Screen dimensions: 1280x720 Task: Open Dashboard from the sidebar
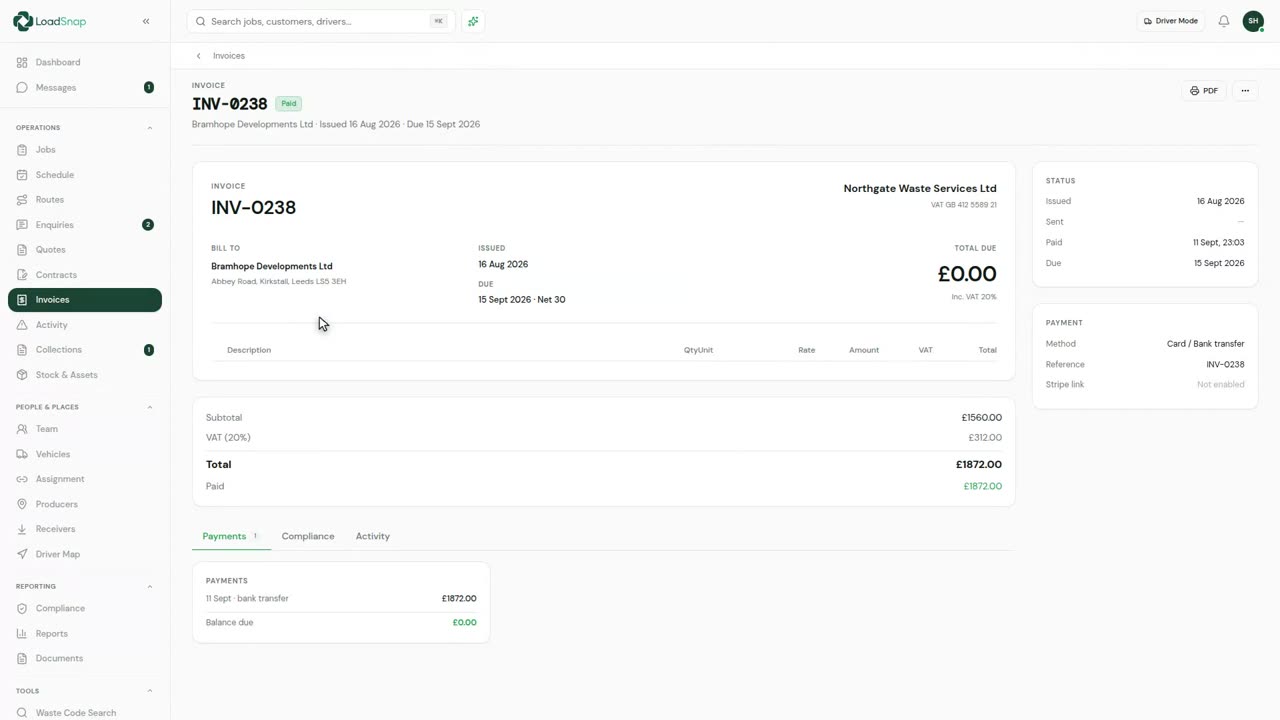[x=85, y=62]
